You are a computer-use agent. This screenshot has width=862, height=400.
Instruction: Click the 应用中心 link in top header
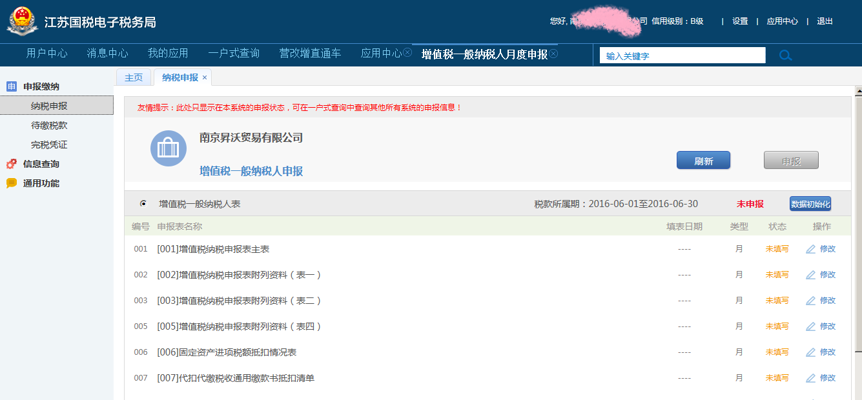click(782, 21)
